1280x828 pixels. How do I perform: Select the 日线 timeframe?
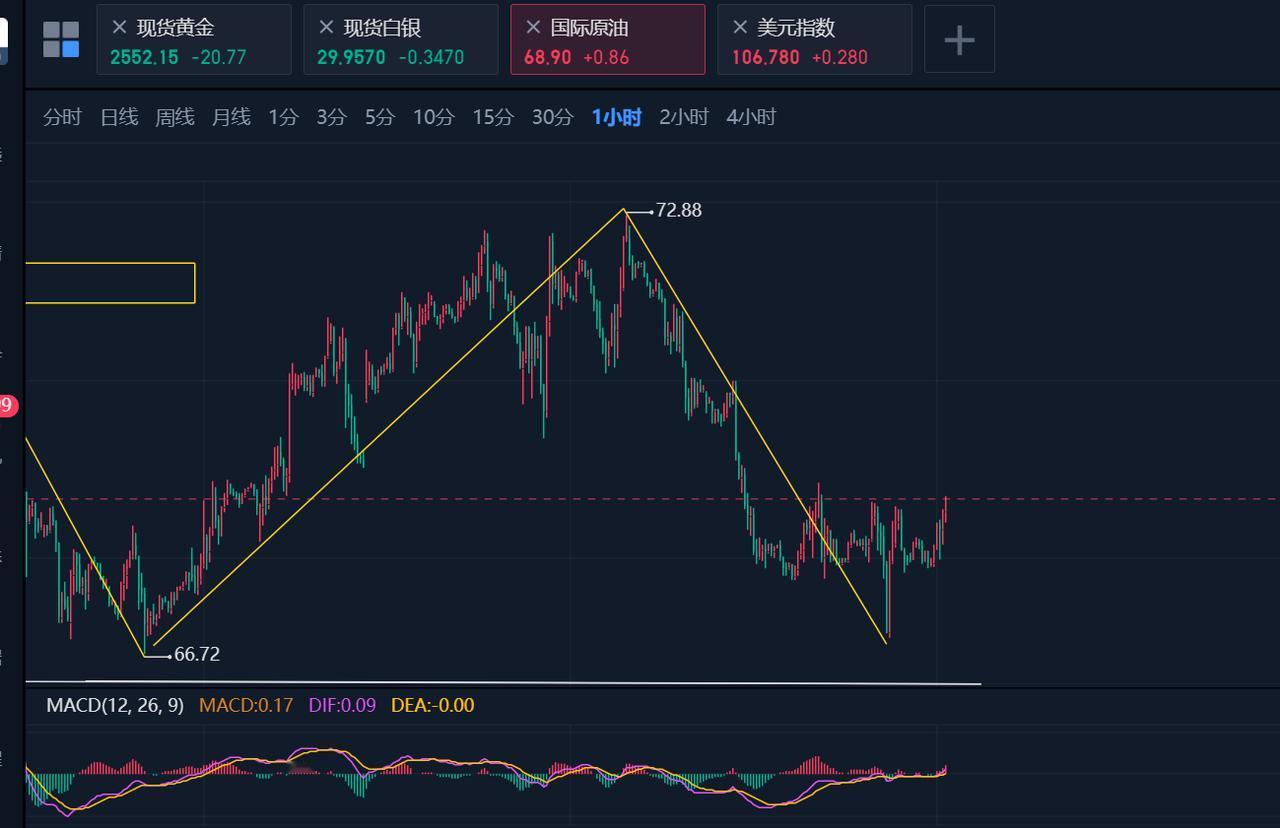(x=119, y=117)
